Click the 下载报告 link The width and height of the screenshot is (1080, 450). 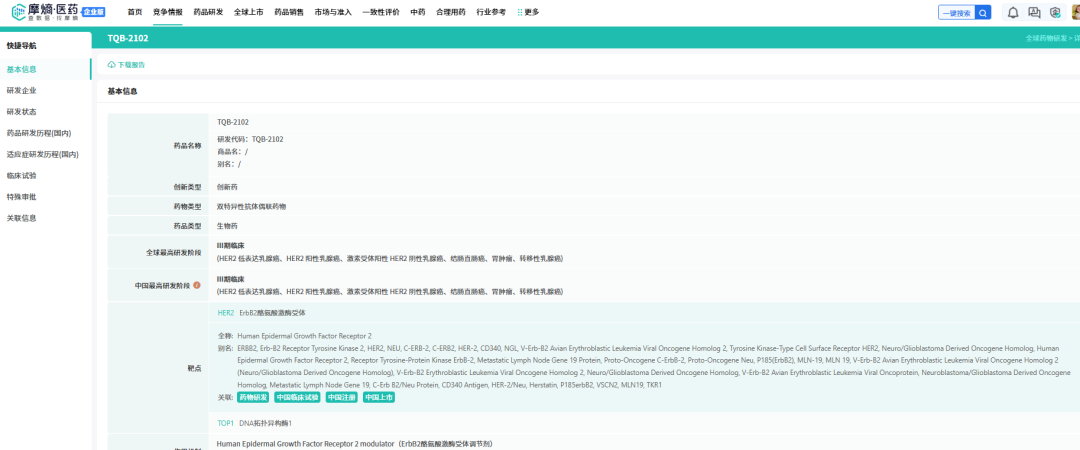[x=131, y=65]
